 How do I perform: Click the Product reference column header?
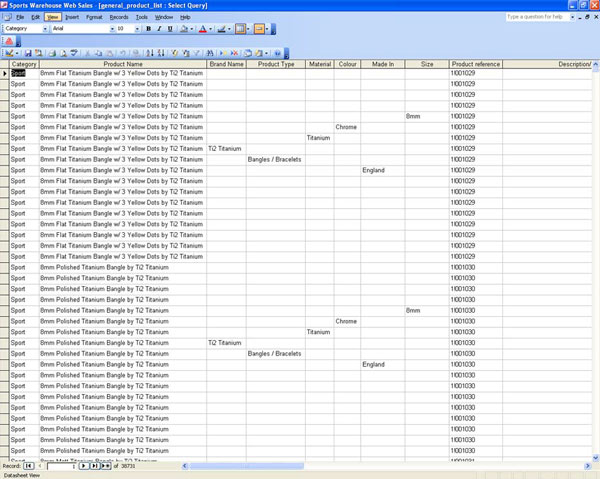[x=474, y=64]
